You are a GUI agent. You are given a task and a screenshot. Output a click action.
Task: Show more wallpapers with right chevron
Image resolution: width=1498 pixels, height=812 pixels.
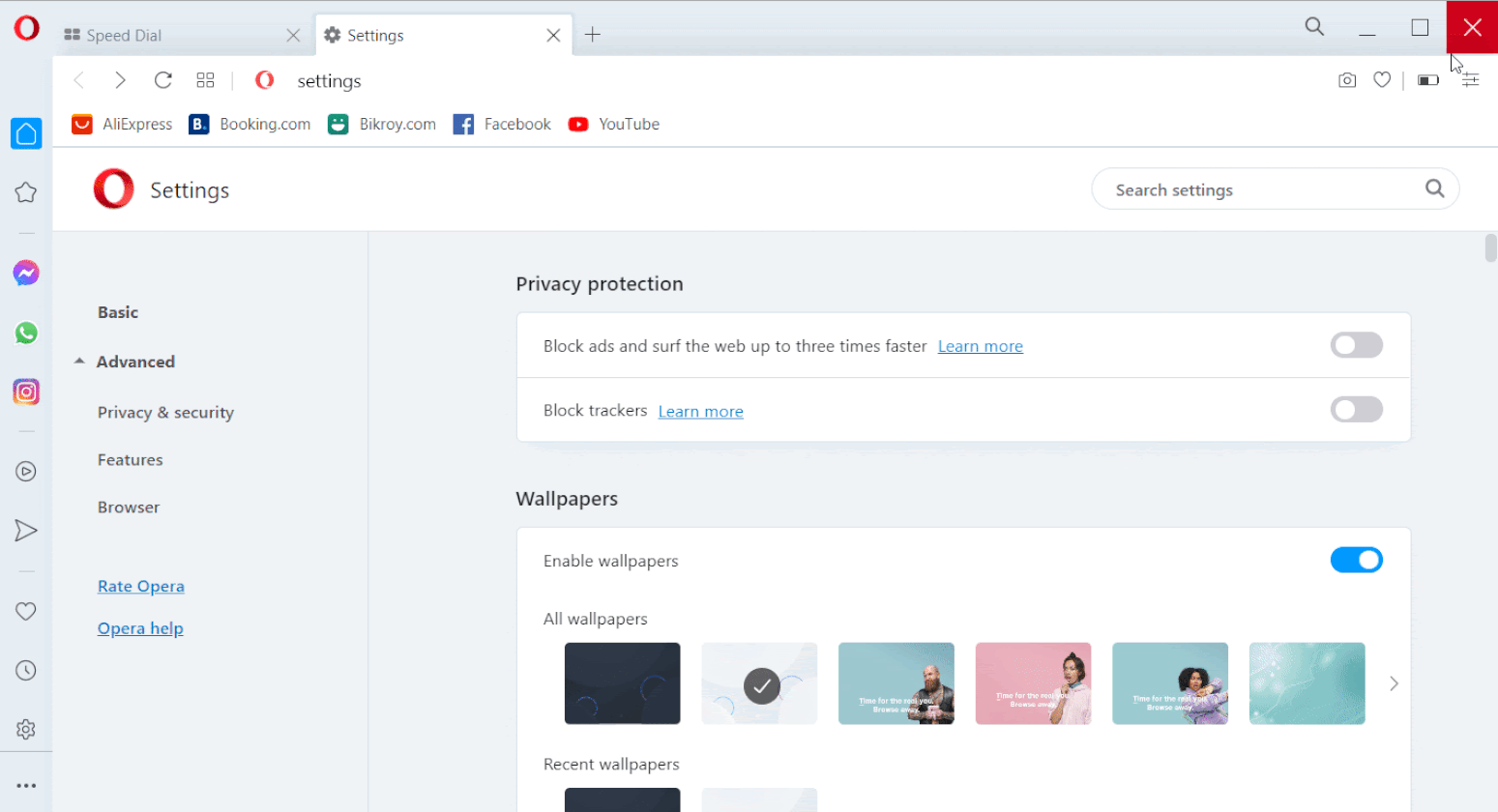click(x=1394, y=683)
